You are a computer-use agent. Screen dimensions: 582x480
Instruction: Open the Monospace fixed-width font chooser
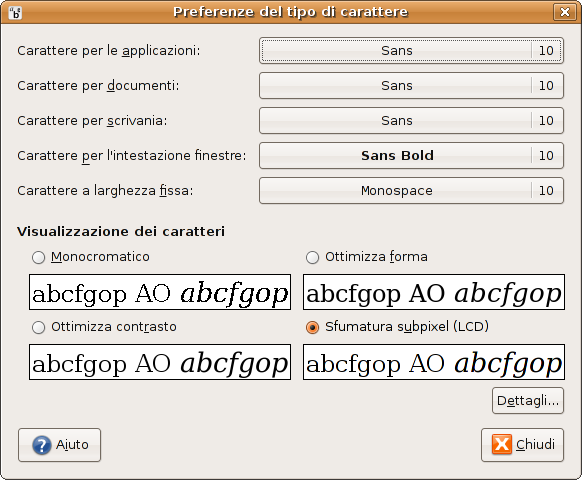tap(411, 190)
